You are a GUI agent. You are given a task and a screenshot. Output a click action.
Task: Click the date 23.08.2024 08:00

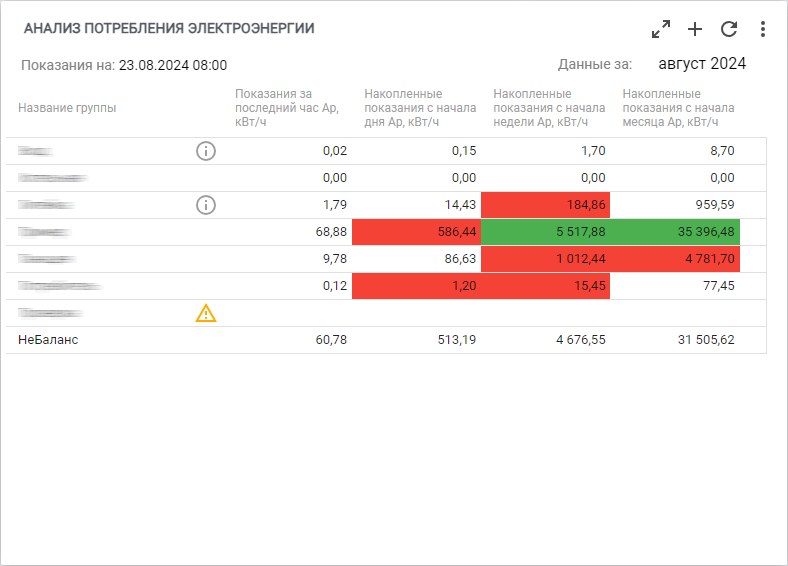coord(173,65)
